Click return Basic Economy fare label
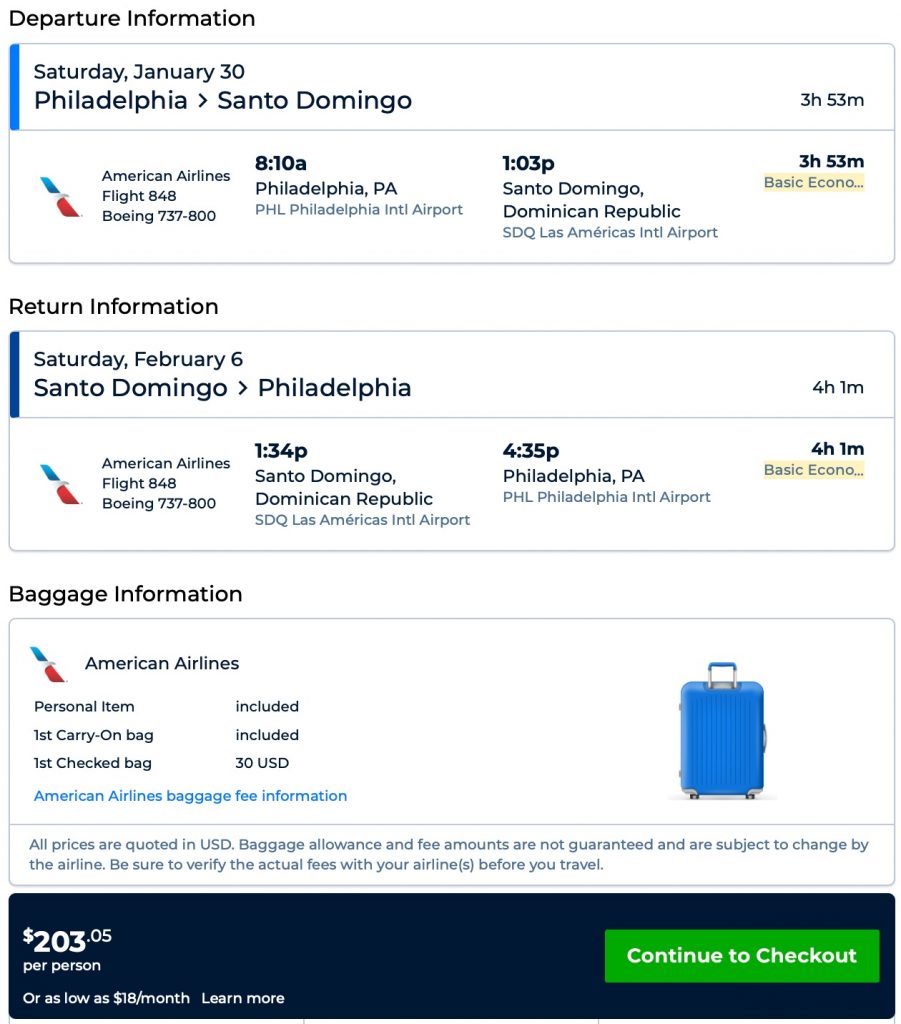Screen dimensions: 901x1024 point(813,470)
